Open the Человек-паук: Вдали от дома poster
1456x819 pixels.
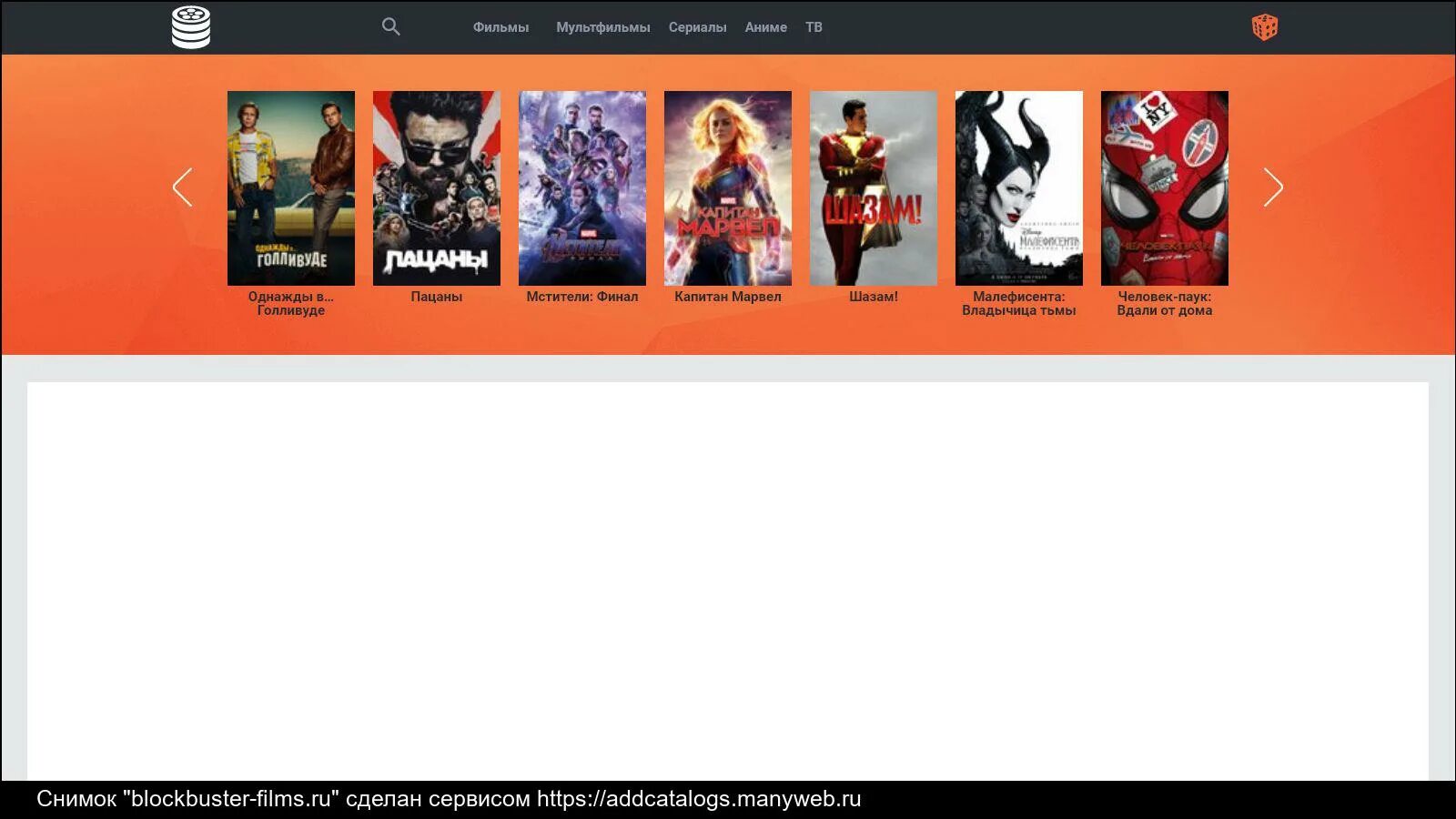pos(1165,188)
